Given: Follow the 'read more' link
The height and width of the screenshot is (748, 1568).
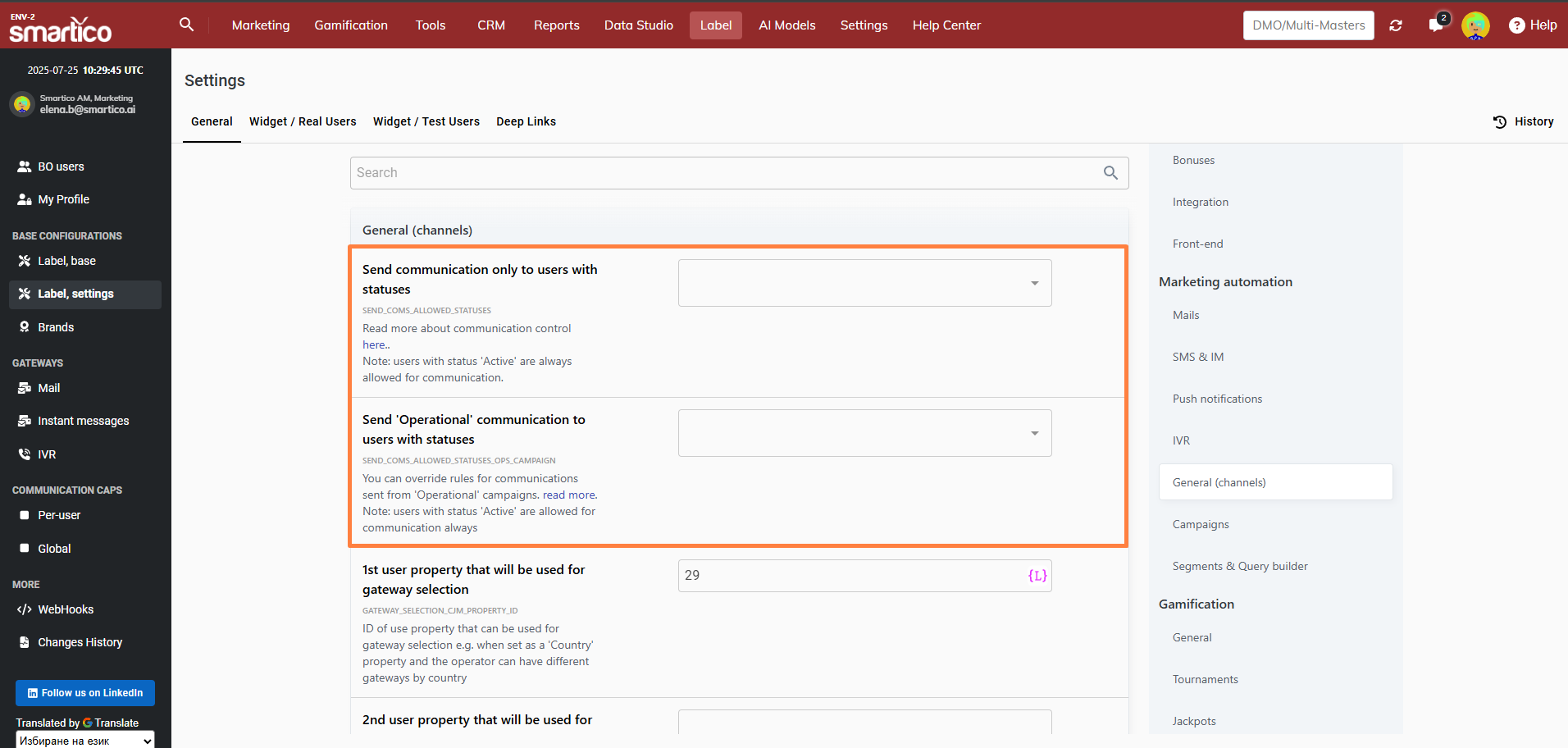Looking at the screenshot, I should pyautogui.click(x=569, y=495).
